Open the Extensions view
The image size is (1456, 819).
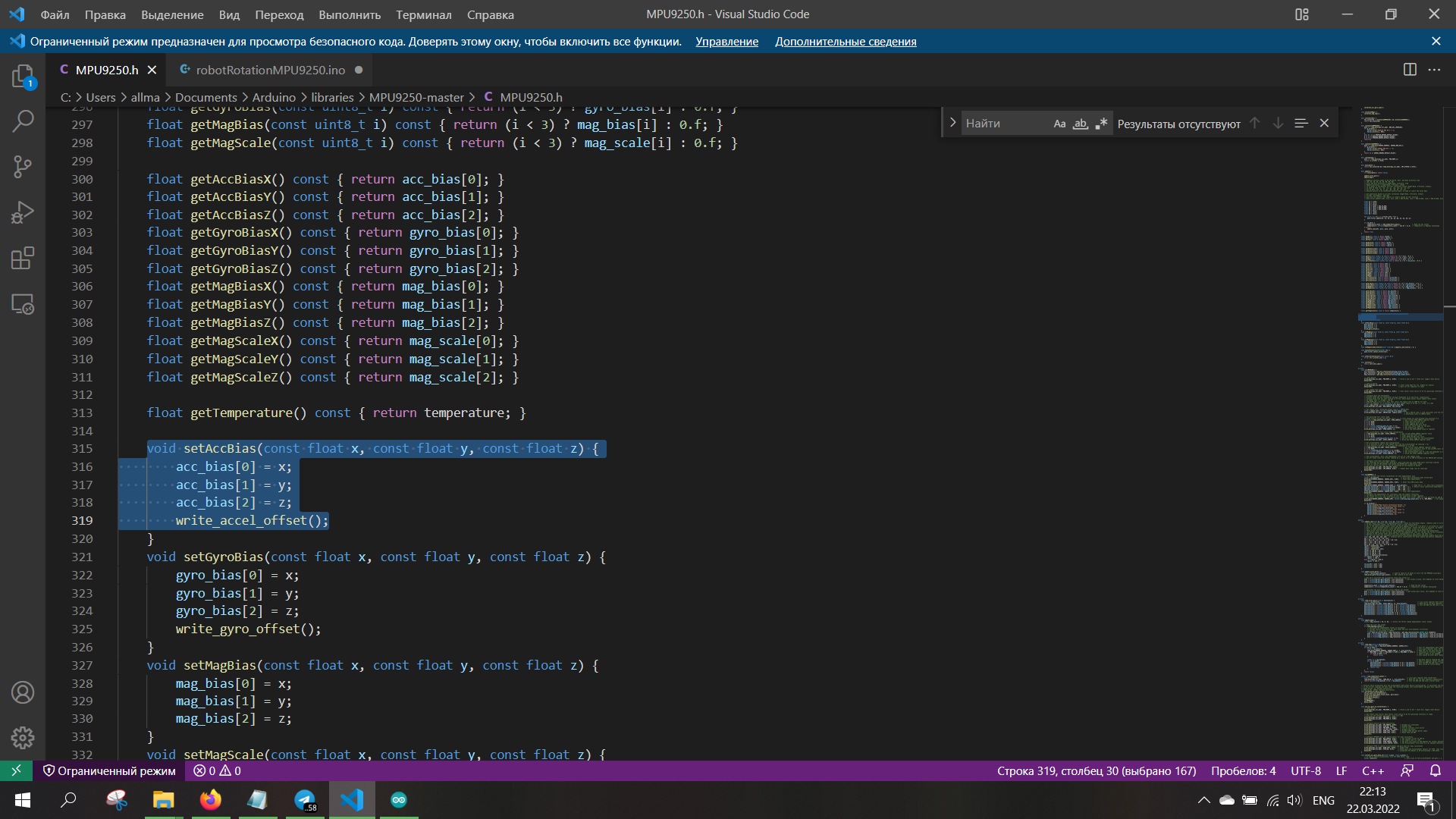pyautogui.click(x=23, y=259)
